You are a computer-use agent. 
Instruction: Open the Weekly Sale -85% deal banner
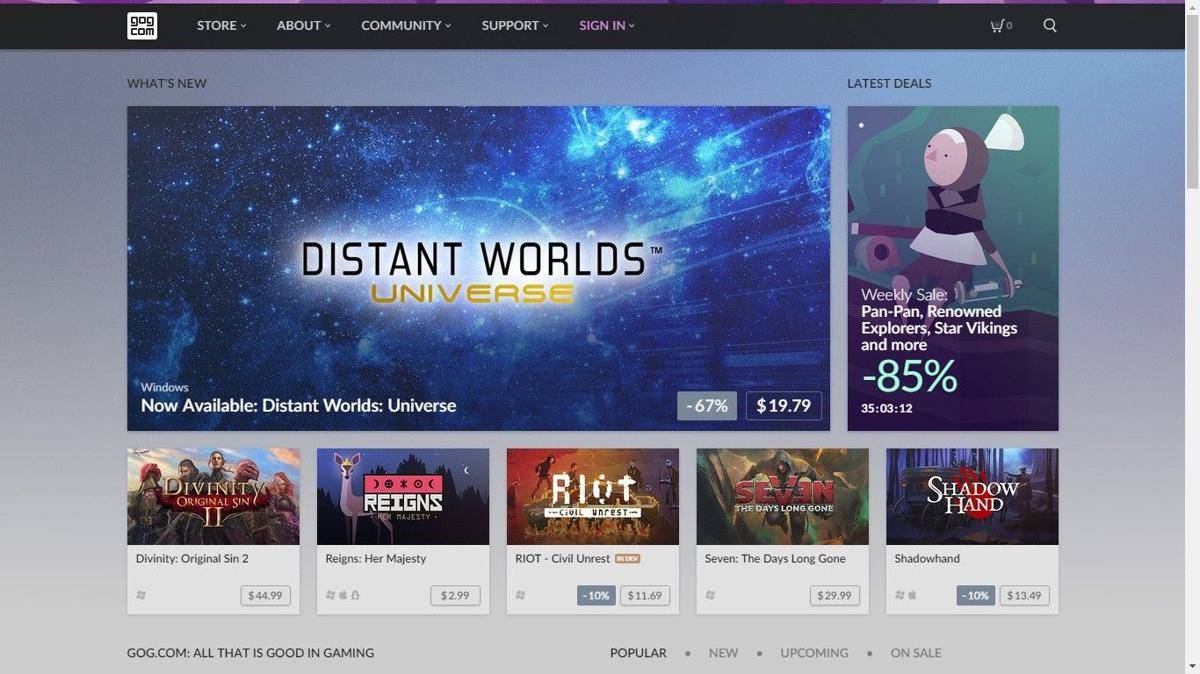point(952,268)
